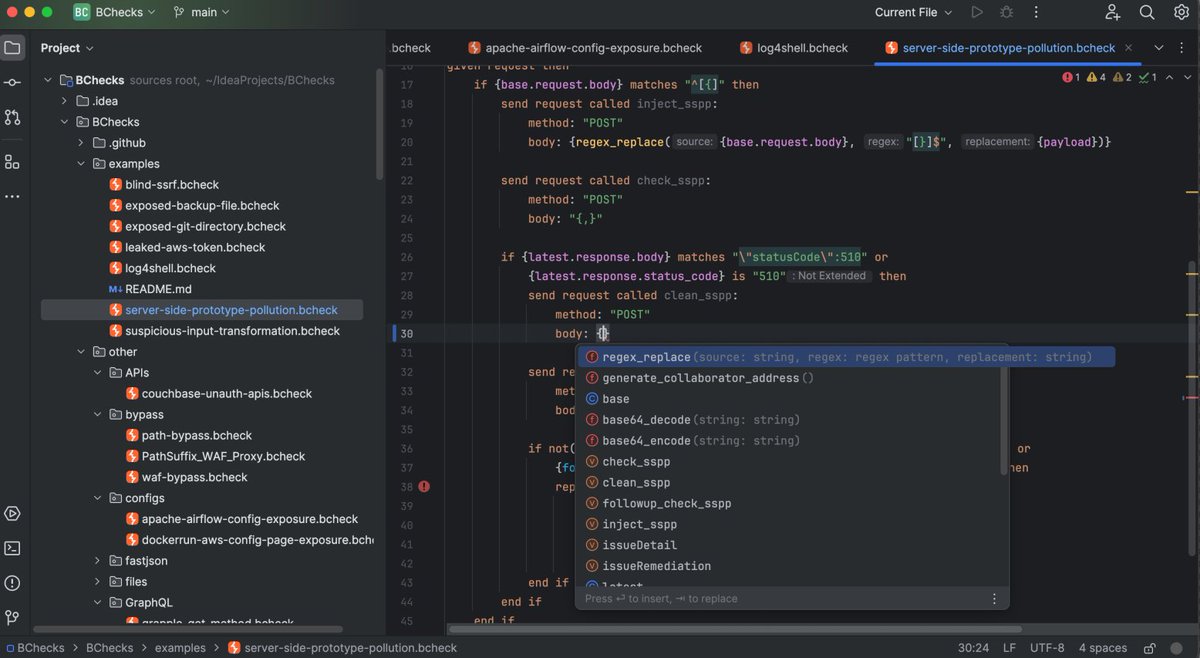
Task: Open the Pull Requests tool window icon
Action: (12, 117)
